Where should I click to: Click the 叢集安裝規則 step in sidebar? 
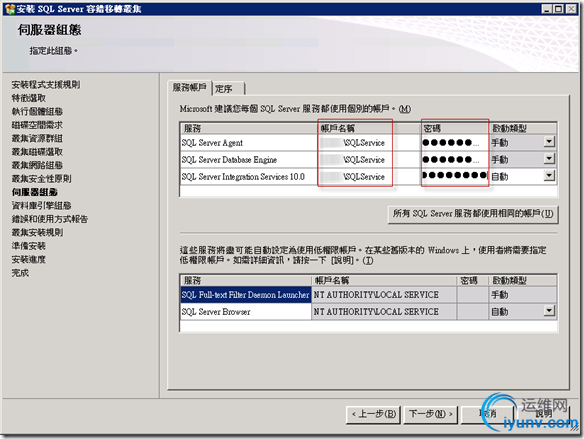(x=37, y=232)
